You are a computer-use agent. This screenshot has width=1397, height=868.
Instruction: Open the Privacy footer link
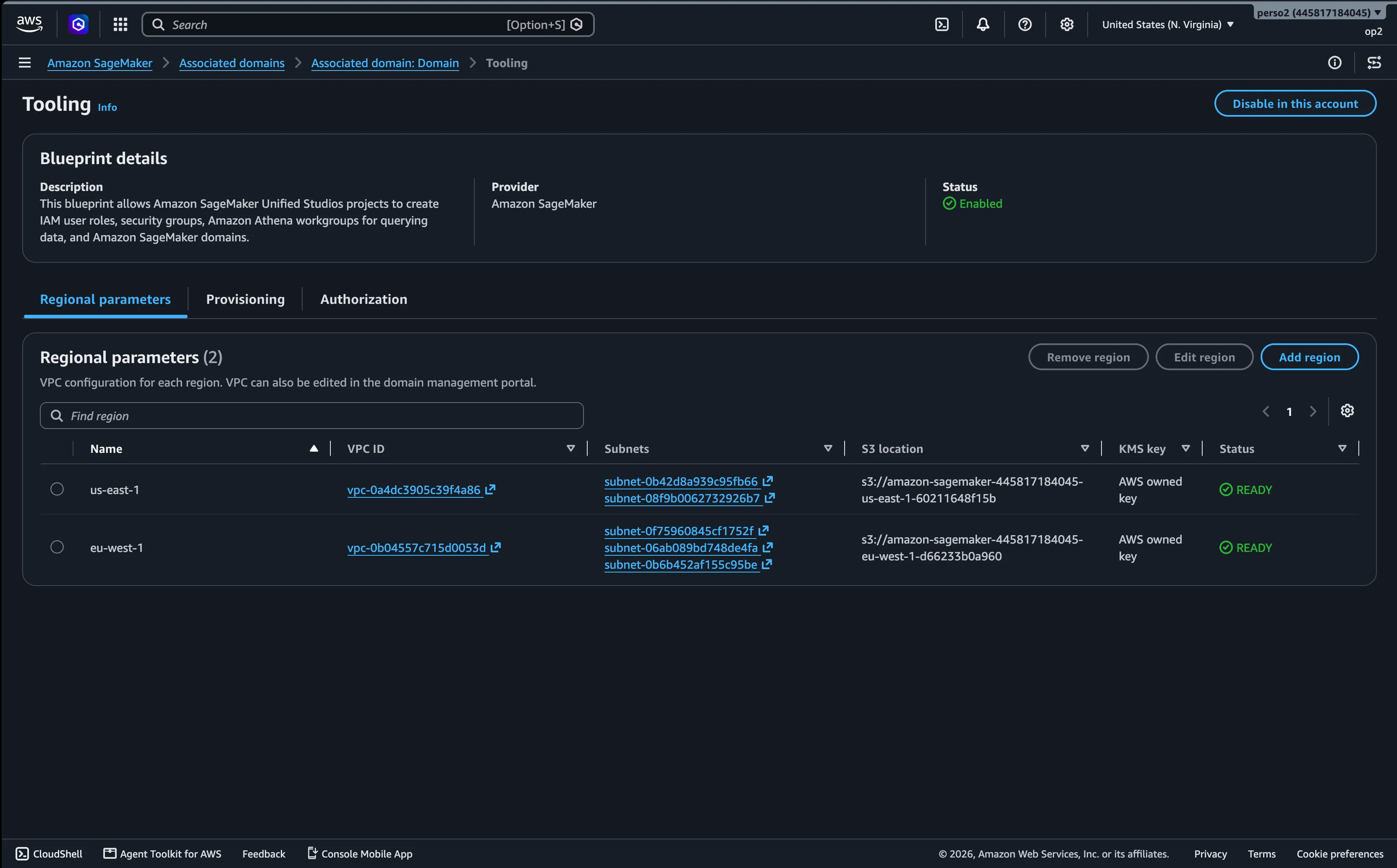click(x=1211, y=854)
